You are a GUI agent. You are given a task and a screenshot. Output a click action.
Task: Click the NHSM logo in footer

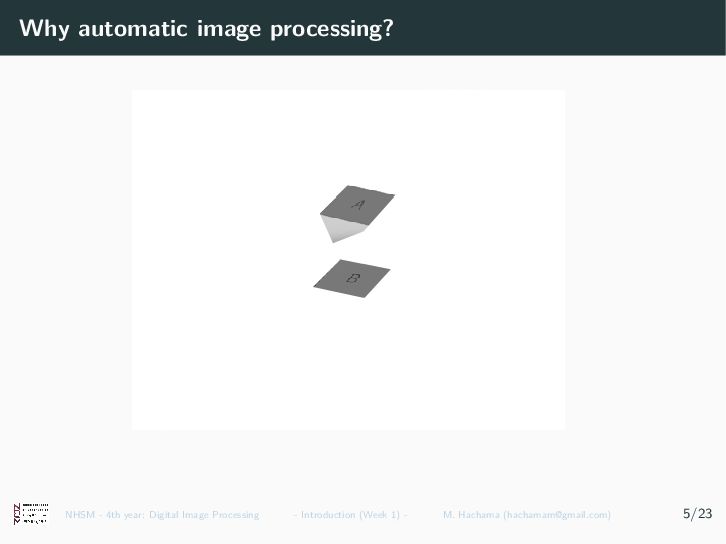[x=31, y=513]
